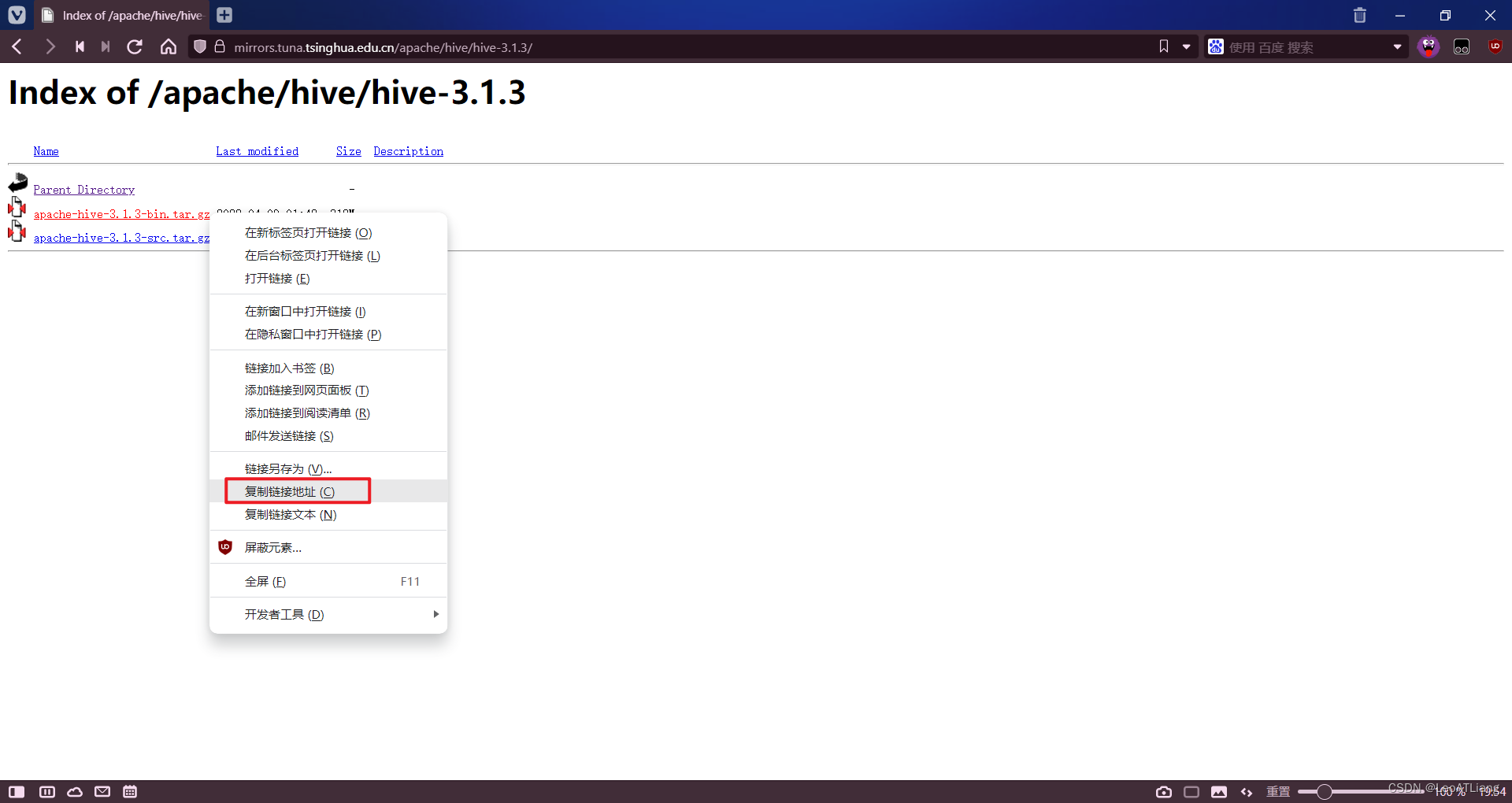This screenshot has width=1512, height=803.
Task: Open the uBlock Origin extension
Action: tap(1495, 46)
